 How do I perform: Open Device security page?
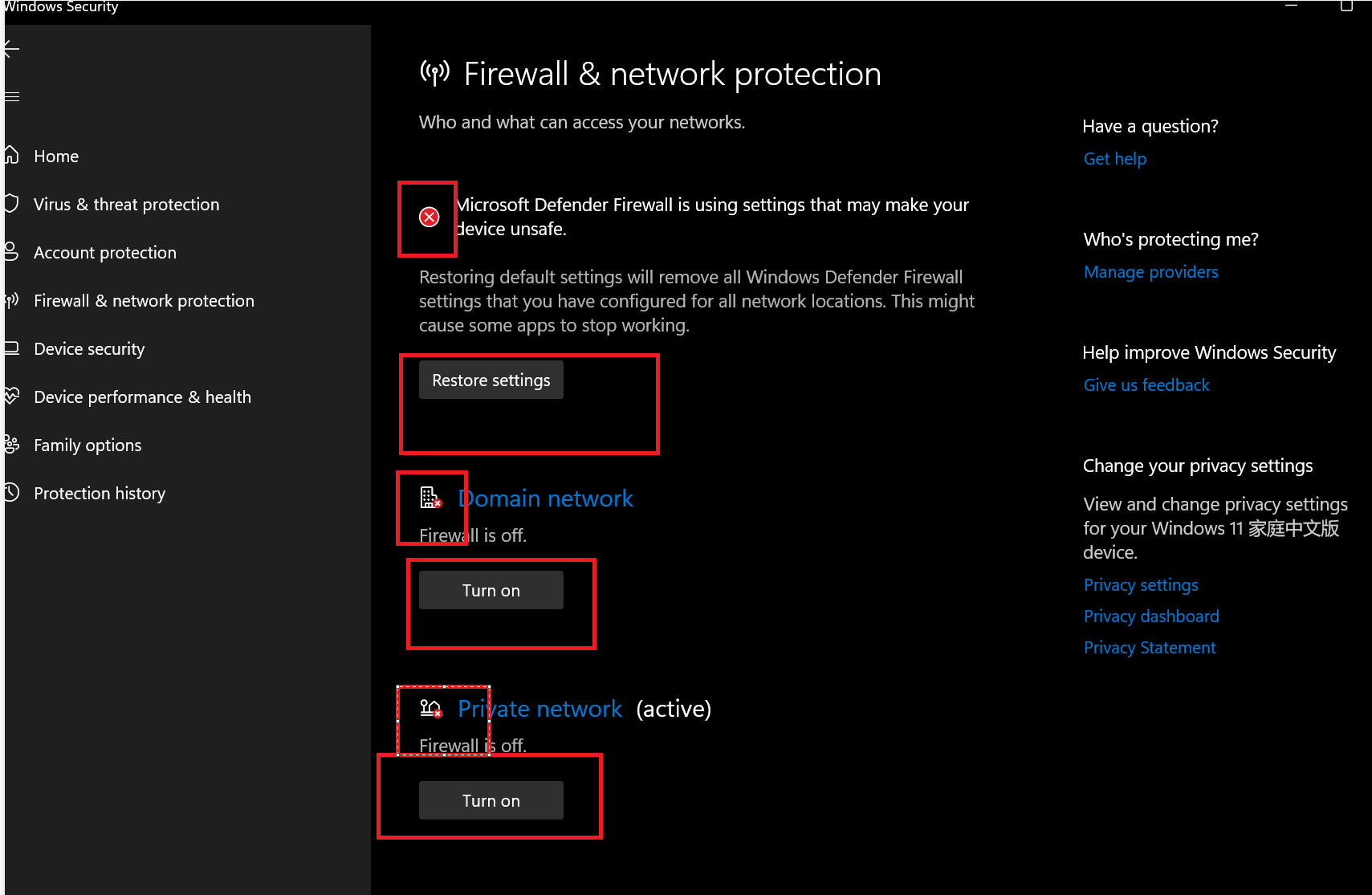(89, 349)
